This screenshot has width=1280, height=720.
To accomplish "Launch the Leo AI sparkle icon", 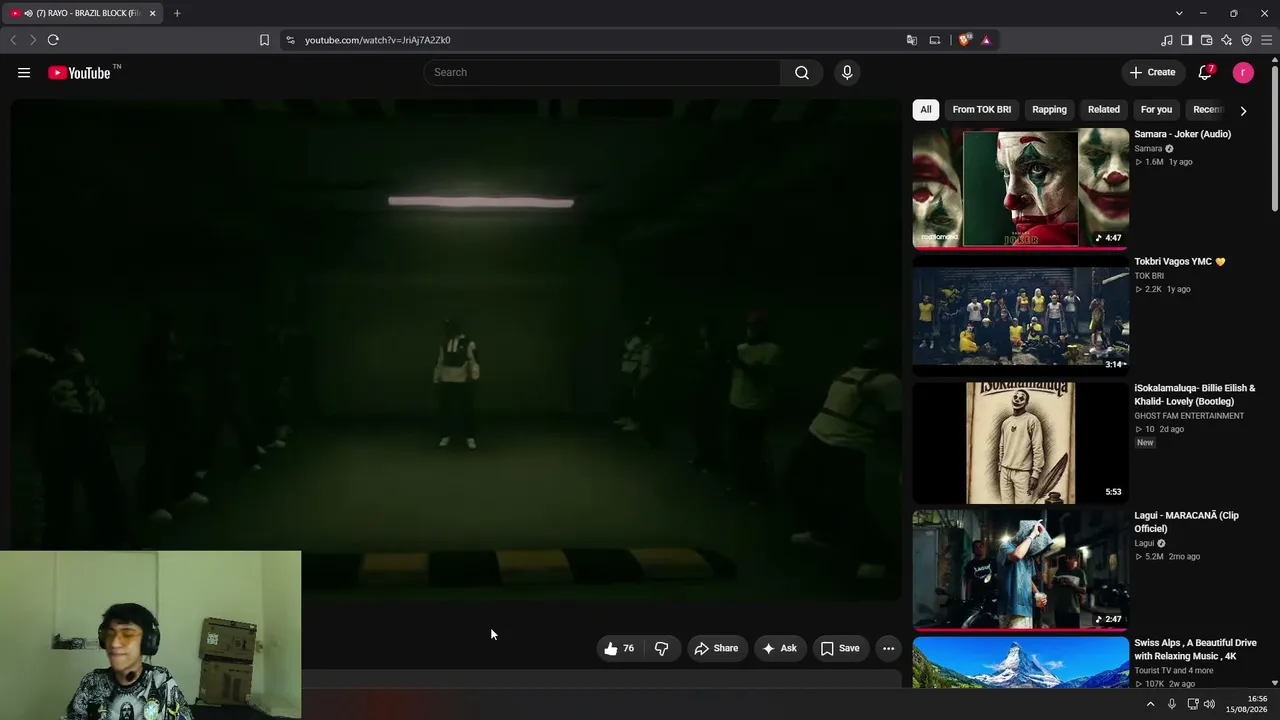I will click(x=1227, y=40).
